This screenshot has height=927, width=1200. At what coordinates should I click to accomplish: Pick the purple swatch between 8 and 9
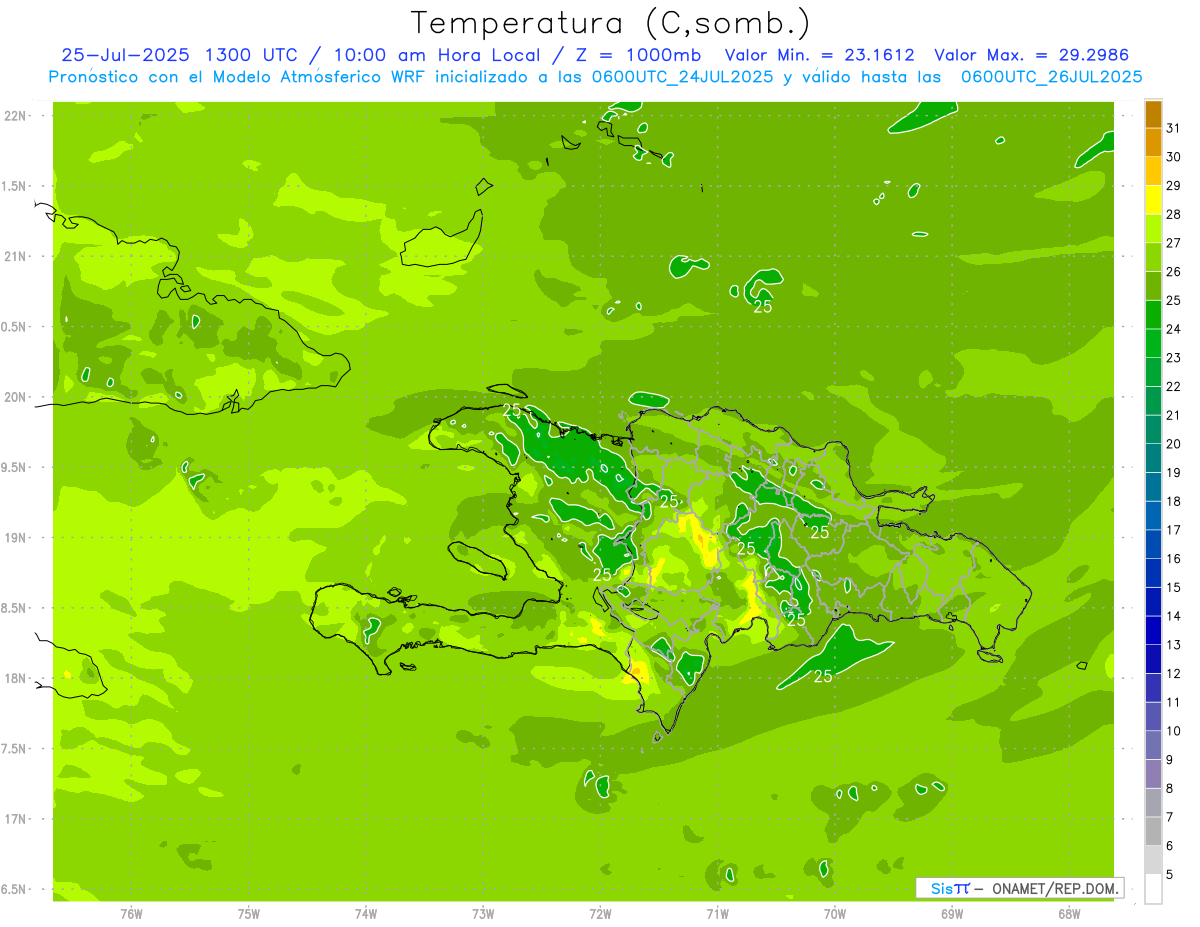tap(1153, 774)
